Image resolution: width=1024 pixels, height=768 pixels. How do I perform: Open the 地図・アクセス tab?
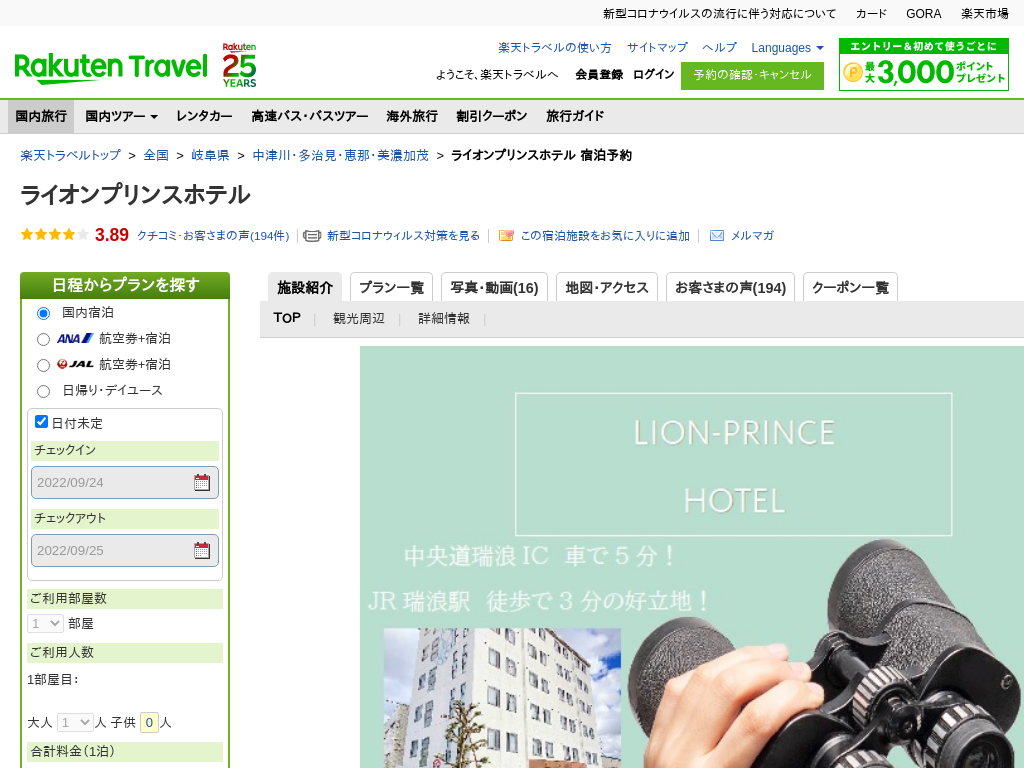click(607, 287)
